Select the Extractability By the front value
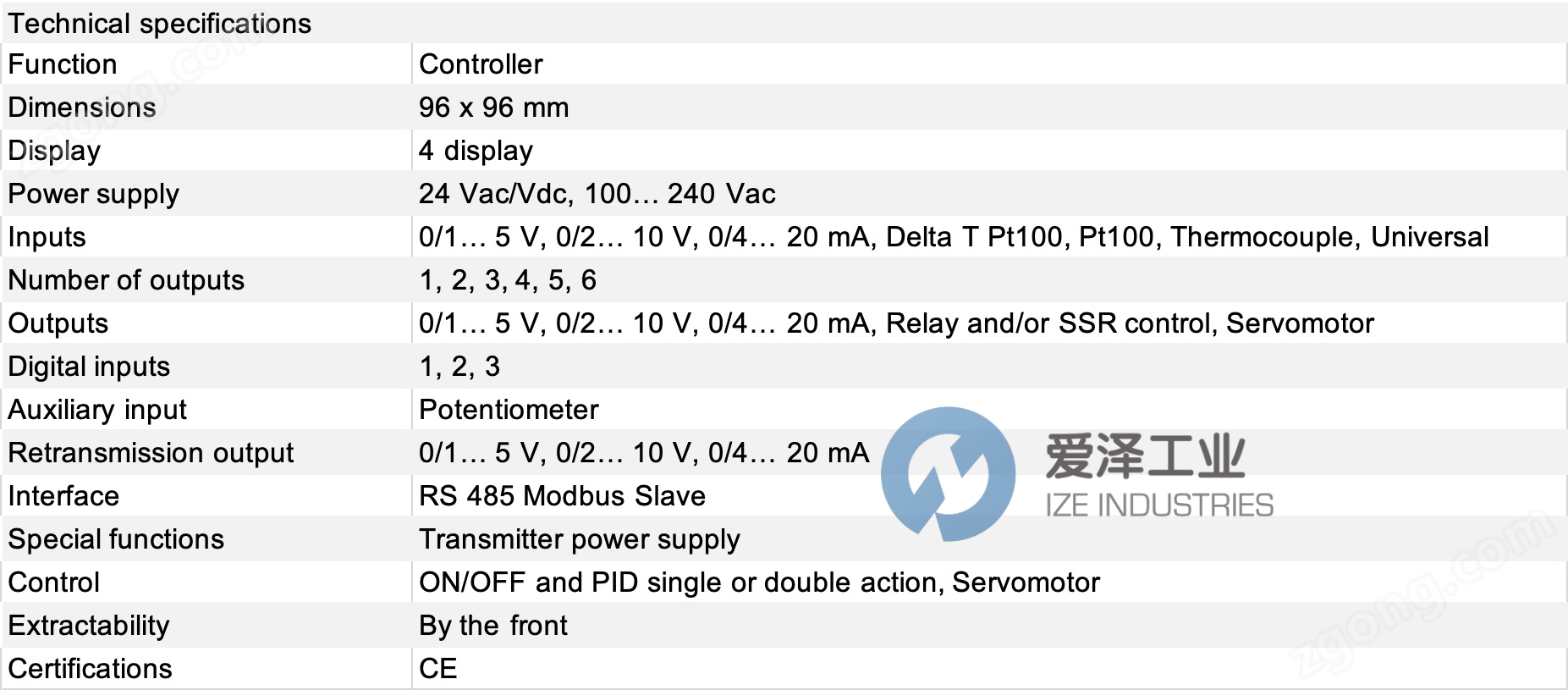 coord(492,626)
